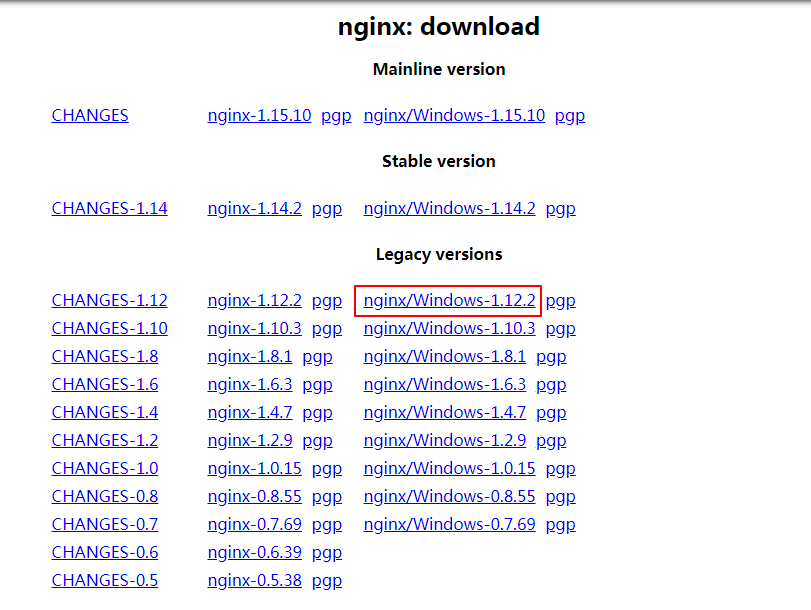811x610 pixels.
Task: Open the CHANGES-0.8 link
Action: (105, 496)
